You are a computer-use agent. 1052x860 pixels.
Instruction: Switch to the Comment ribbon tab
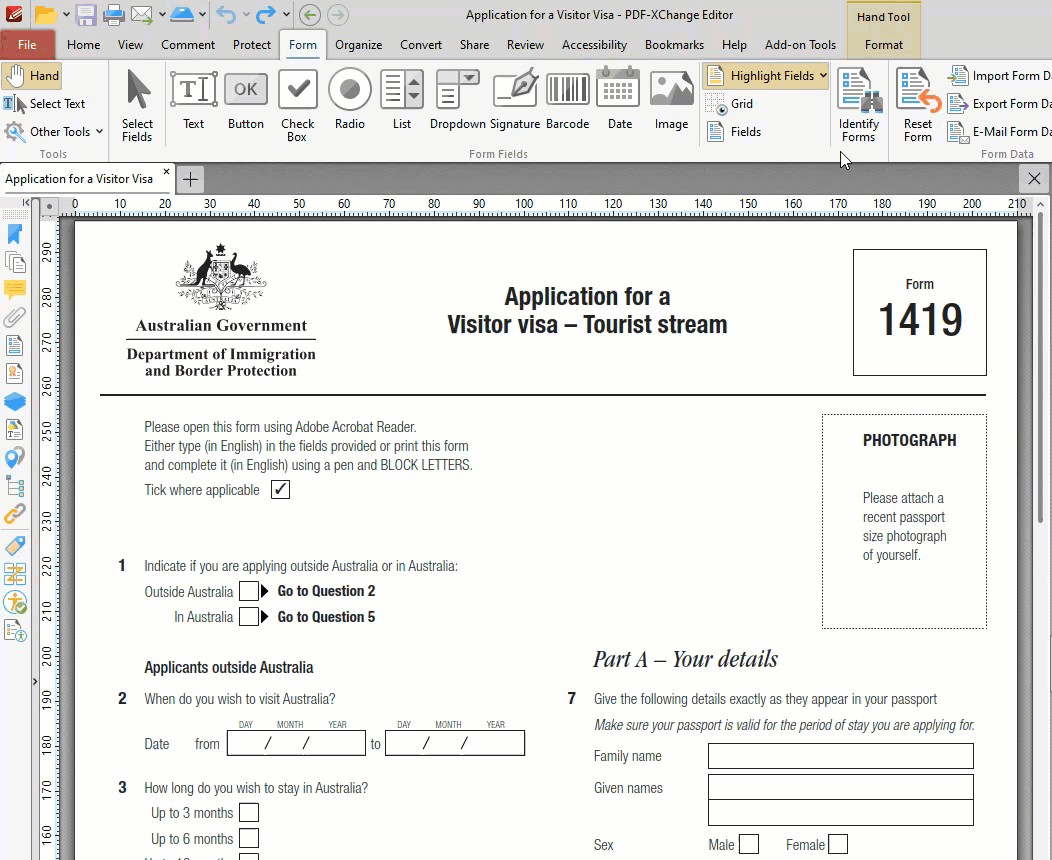pos(188,45)
